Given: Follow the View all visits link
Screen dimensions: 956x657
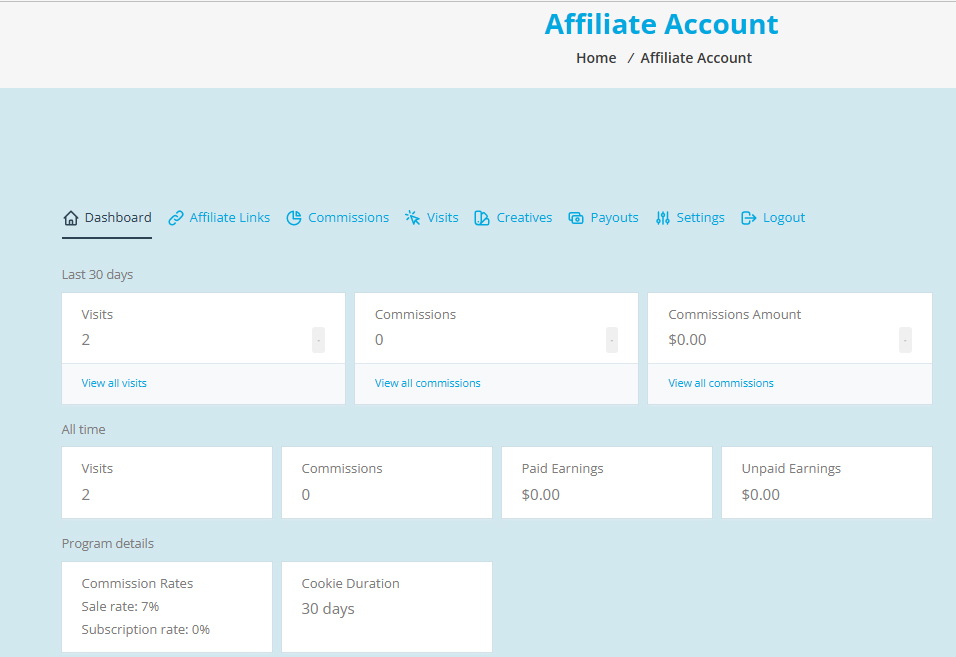Looking at the screenshot, I should point(114,383).
